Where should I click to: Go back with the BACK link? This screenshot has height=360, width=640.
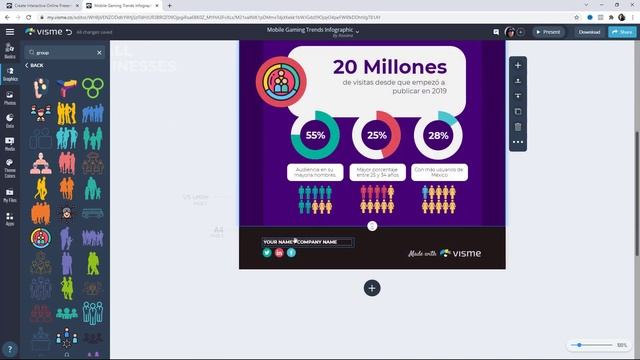point(34,65)
